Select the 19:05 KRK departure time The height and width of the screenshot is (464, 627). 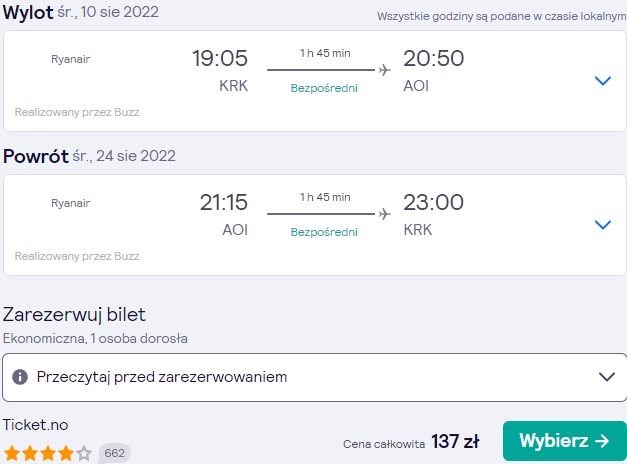click(220, 58)
